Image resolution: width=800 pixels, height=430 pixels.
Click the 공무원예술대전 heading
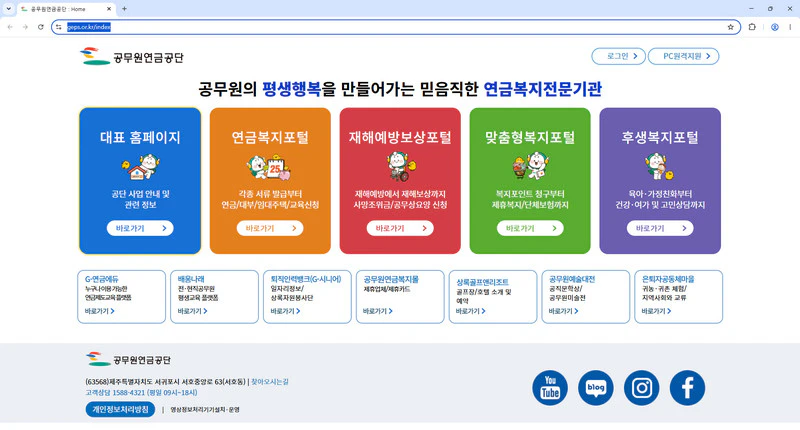(x=572, y=279)
